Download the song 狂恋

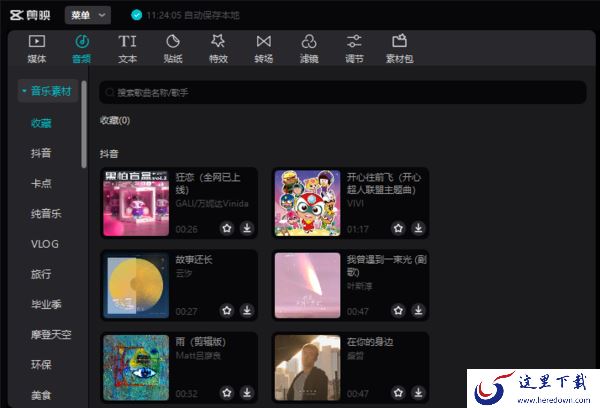(x=247, y=228)
